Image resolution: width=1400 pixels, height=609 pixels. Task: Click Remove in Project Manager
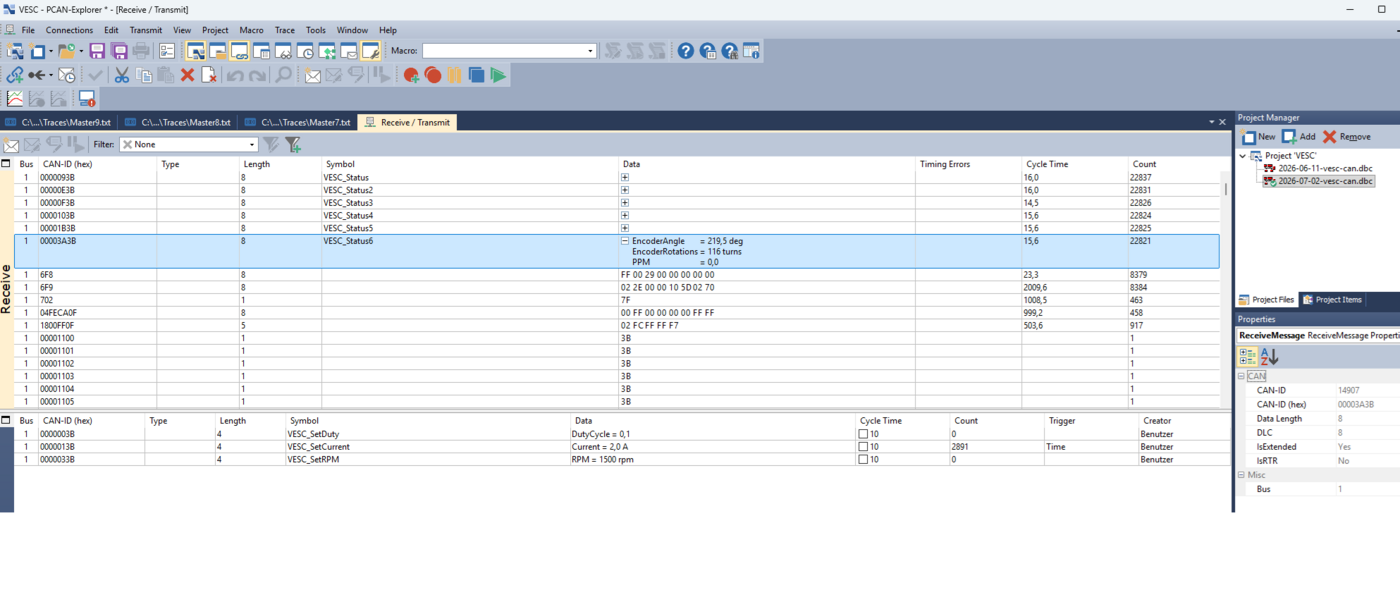(1347, 137)
